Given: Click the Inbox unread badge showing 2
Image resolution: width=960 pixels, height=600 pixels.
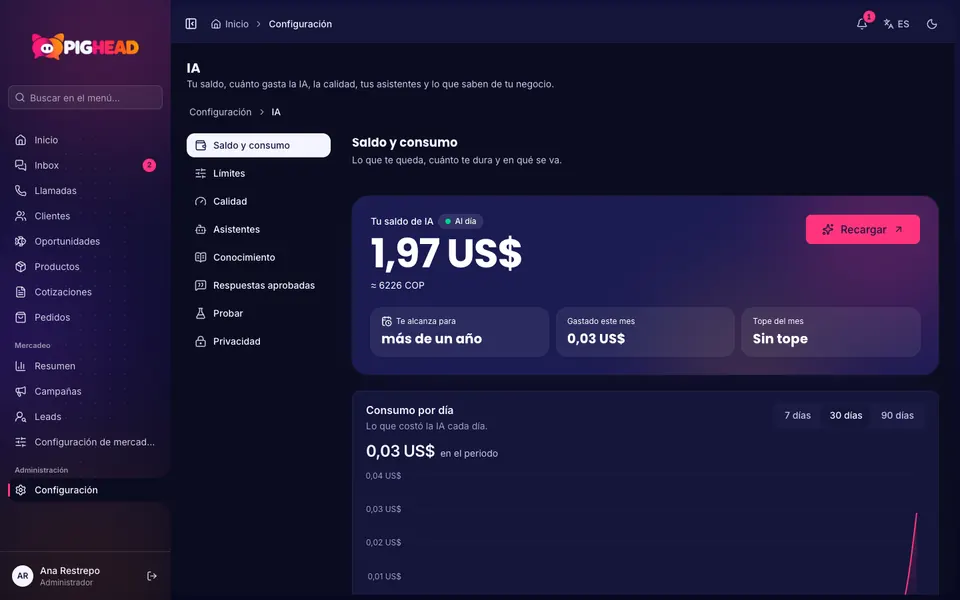Looking at the screenshot, I should click(149, 165).
